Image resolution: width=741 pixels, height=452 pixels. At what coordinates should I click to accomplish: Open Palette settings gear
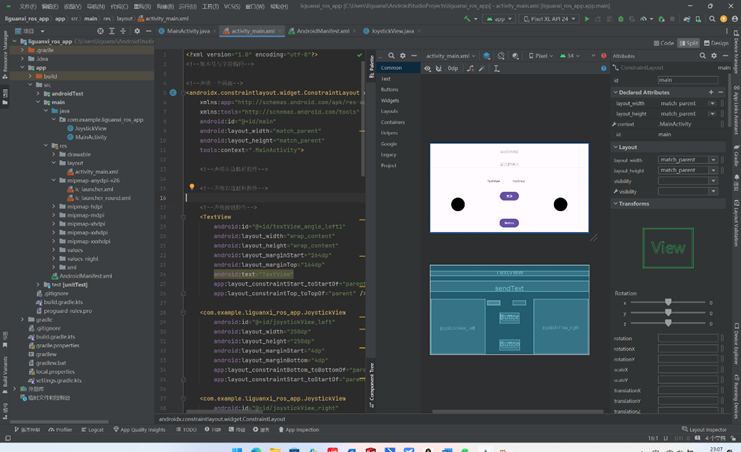(x=403, y=56)
